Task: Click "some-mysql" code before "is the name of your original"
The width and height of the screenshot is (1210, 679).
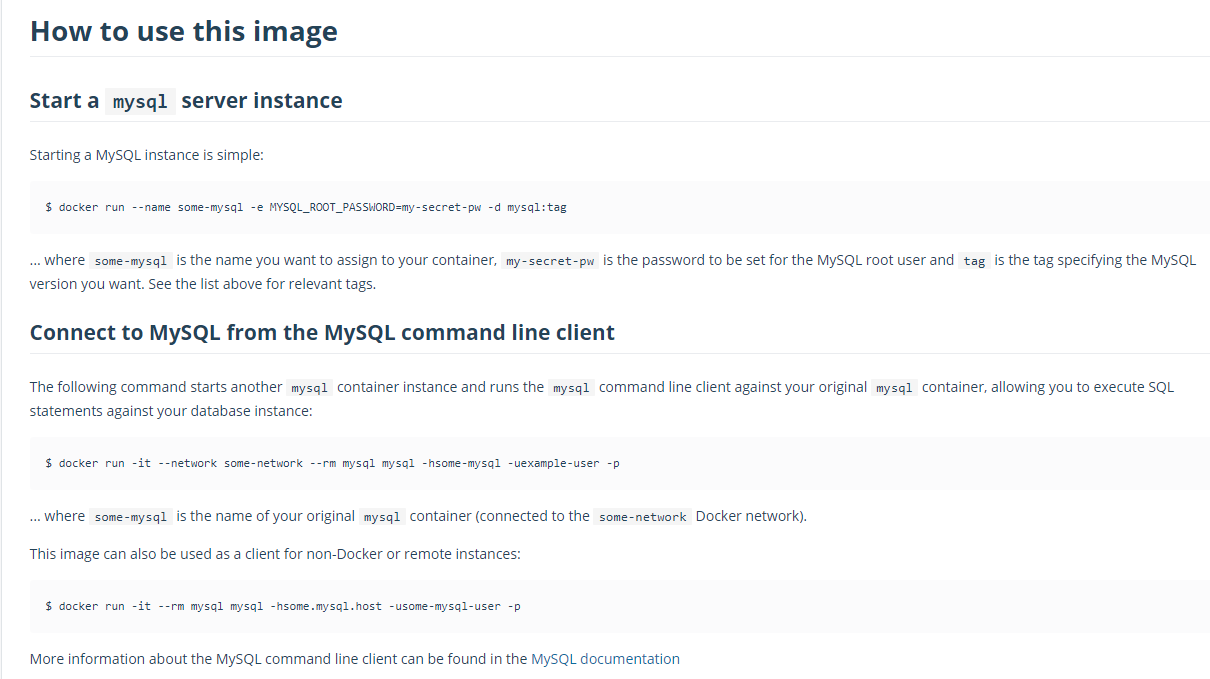Action: pyautogui.click(x=130, y=517)
